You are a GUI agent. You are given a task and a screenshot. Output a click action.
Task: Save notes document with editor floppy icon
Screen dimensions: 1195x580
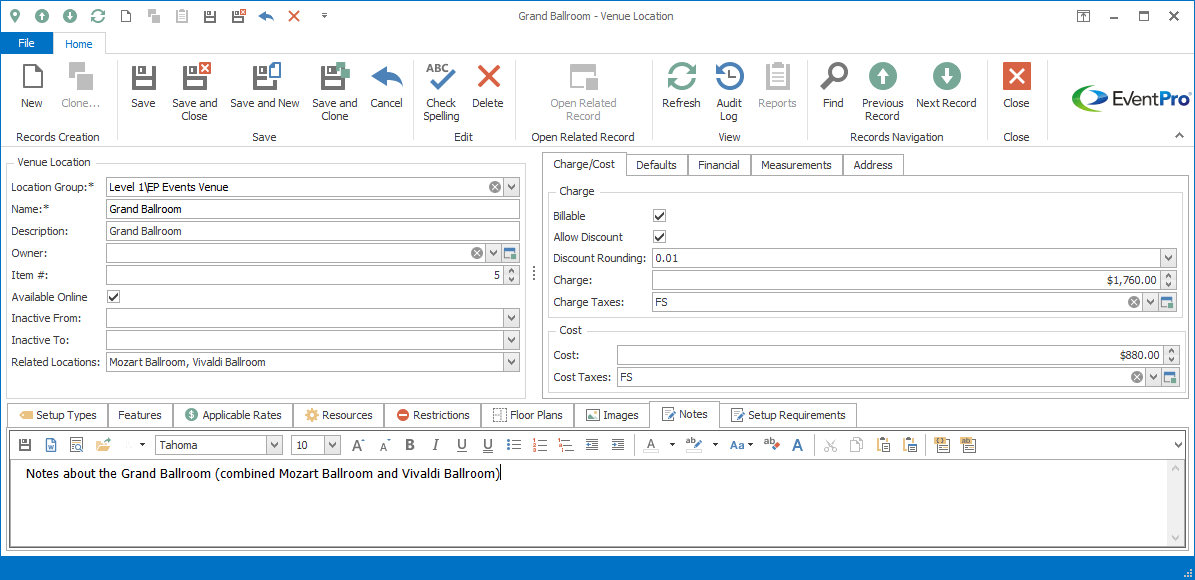point(24,445)
